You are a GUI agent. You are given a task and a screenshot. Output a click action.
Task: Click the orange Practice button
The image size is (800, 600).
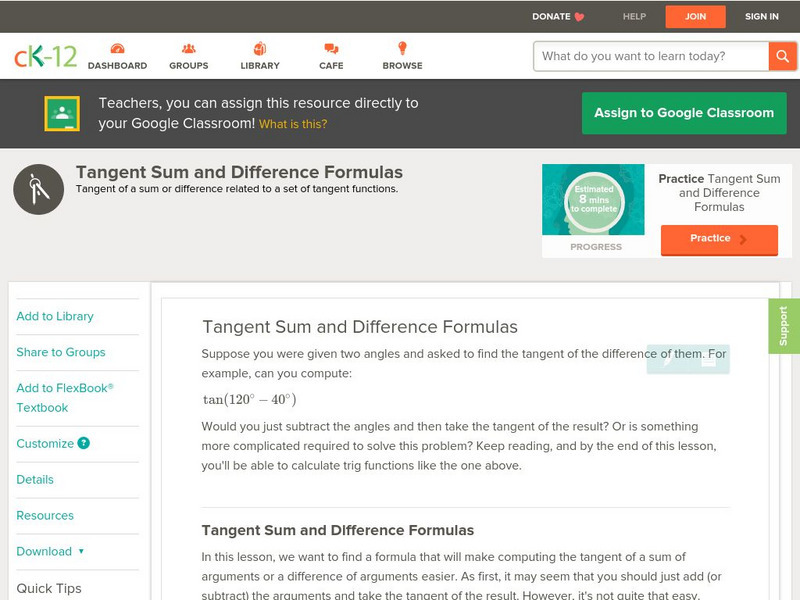[719, 239]
